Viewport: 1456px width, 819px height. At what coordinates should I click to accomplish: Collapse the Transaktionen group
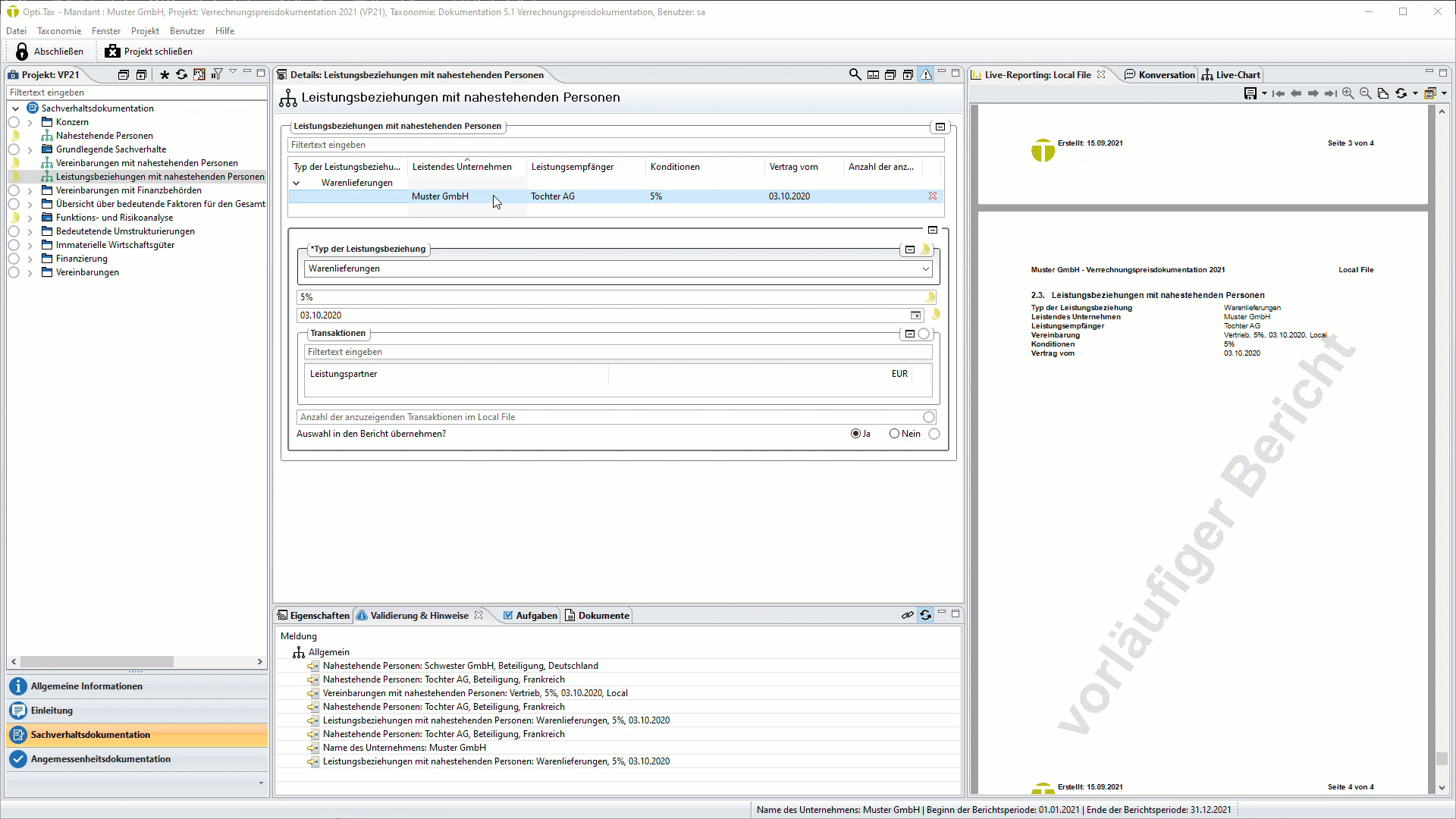(910, 334)
